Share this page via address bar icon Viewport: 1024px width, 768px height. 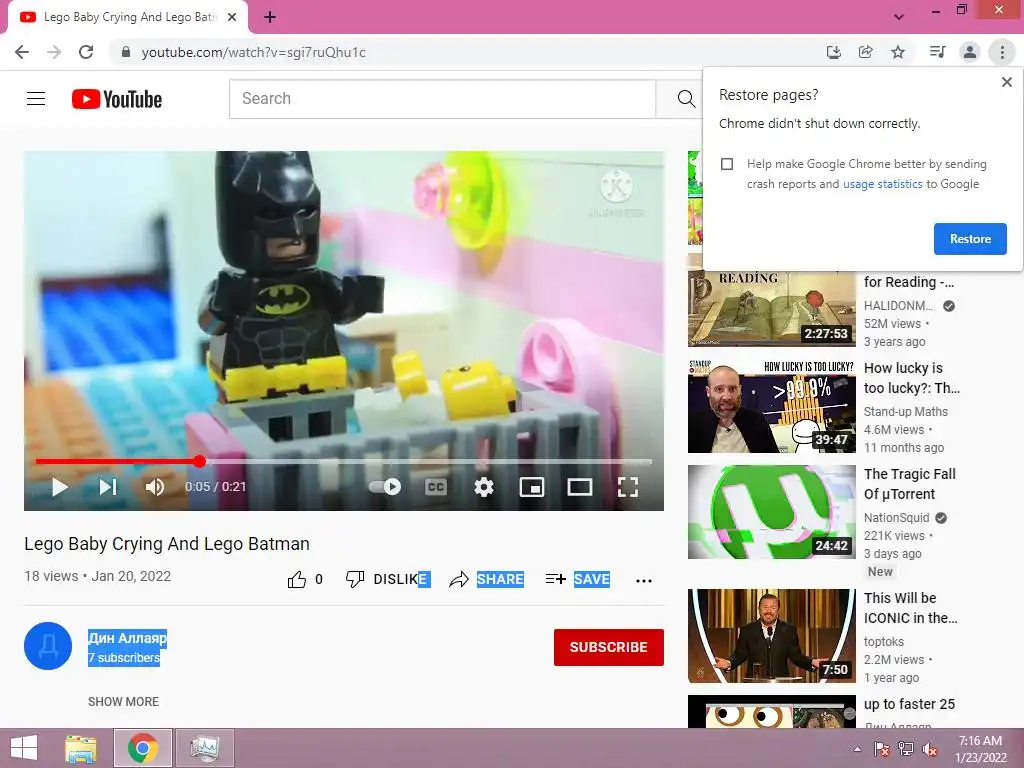[x=866, y=52]
